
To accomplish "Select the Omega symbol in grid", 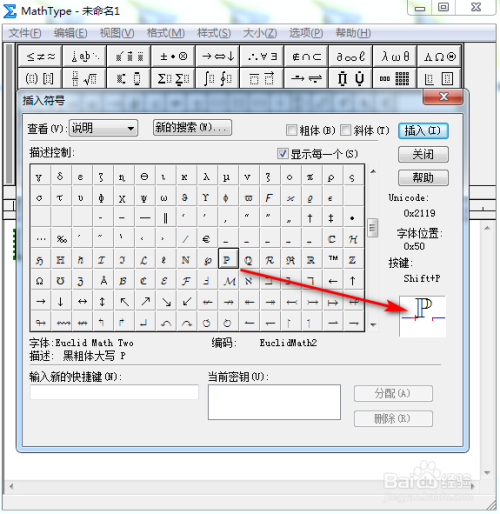I will [x=40, y=281].
